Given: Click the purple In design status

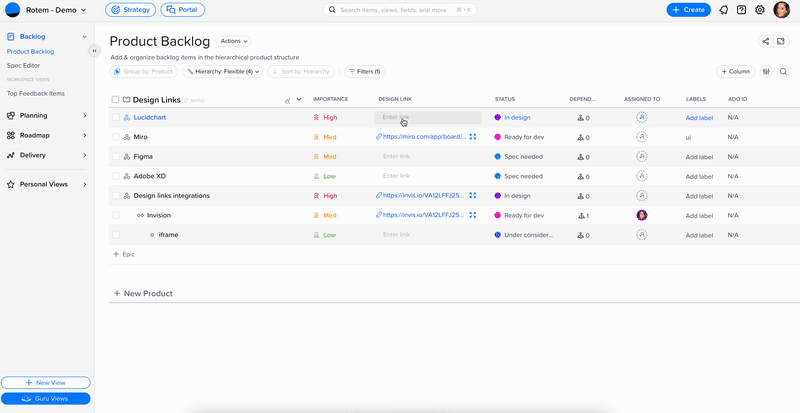Looking at the screenshot, I should pos(516,118).
